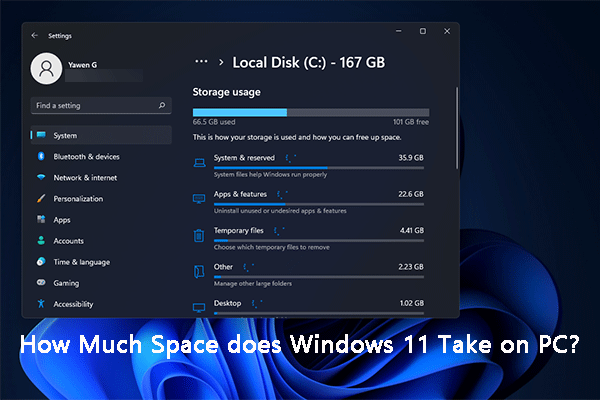The image size is (600, 400).
Task: Click the Accessibility figure icon
Action: tap(41, 304)
